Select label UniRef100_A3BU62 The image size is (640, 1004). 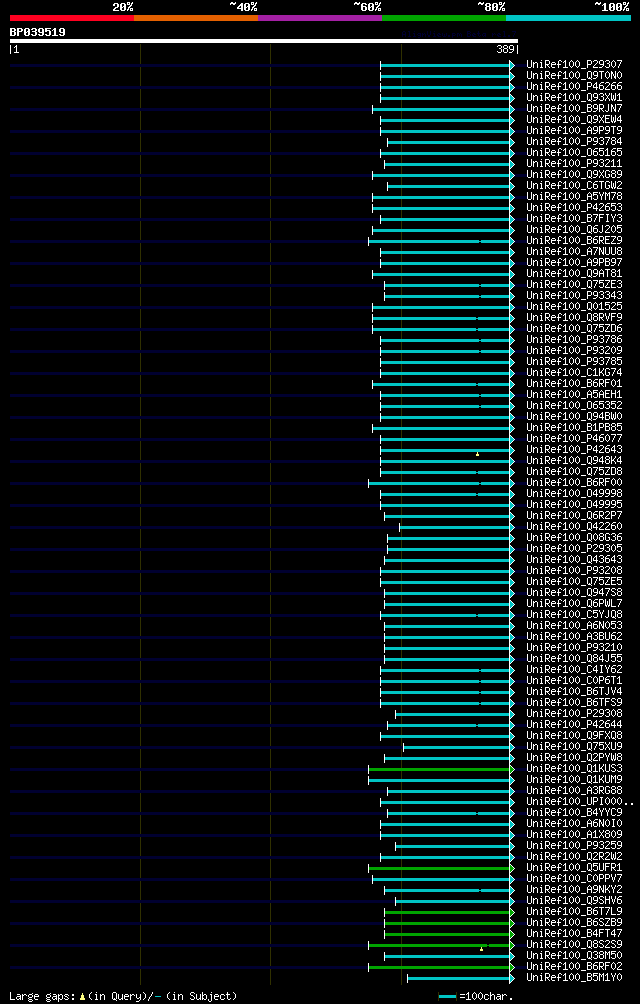point(574,636)
